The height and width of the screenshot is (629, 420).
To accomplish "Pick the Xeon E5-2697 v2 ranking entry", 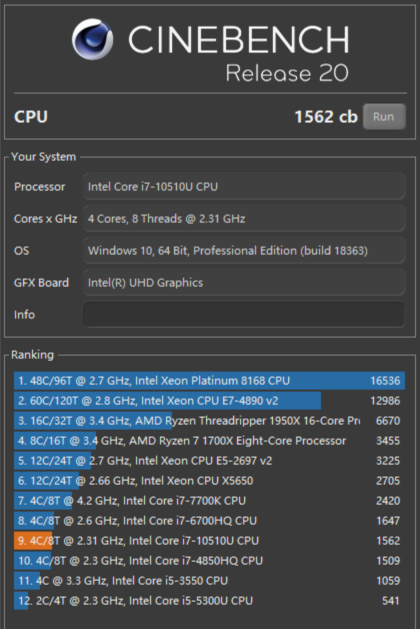I will (x=209, y=461).
